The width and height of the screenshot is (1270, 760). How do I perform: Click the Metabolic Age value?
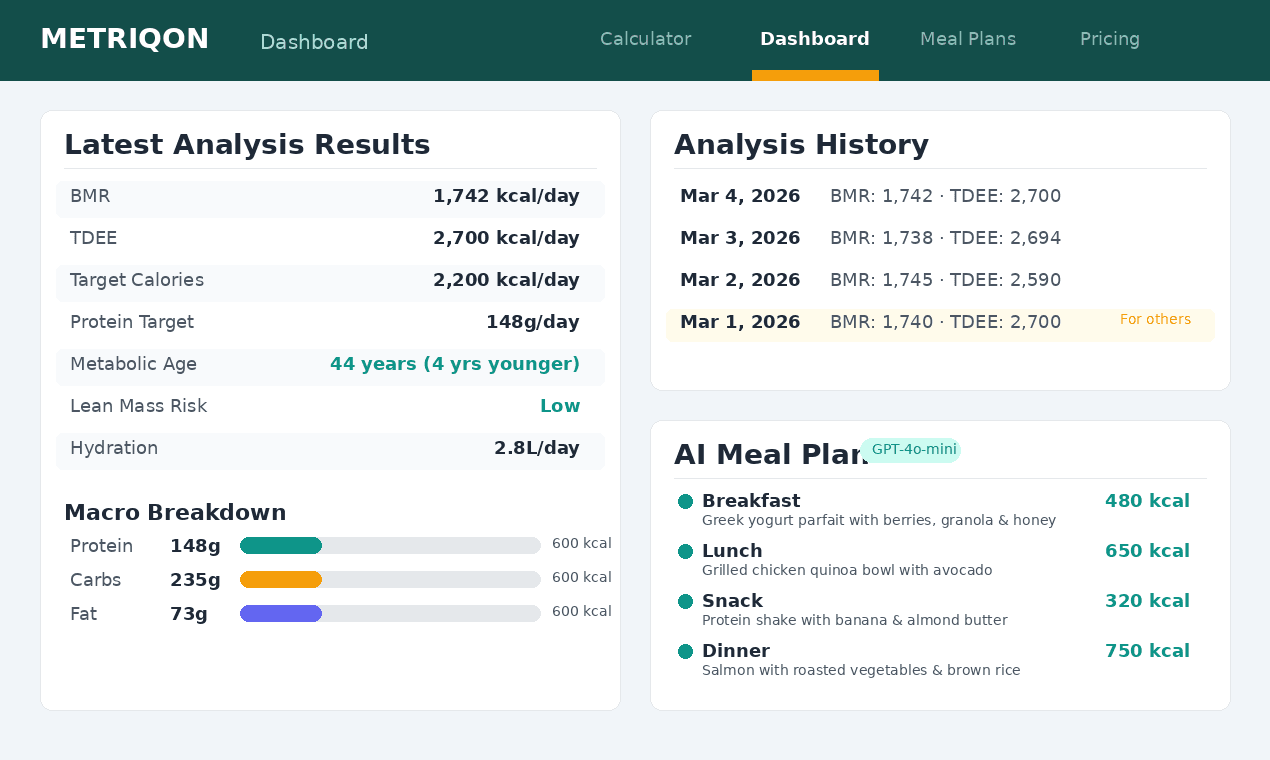click(455, 364)
